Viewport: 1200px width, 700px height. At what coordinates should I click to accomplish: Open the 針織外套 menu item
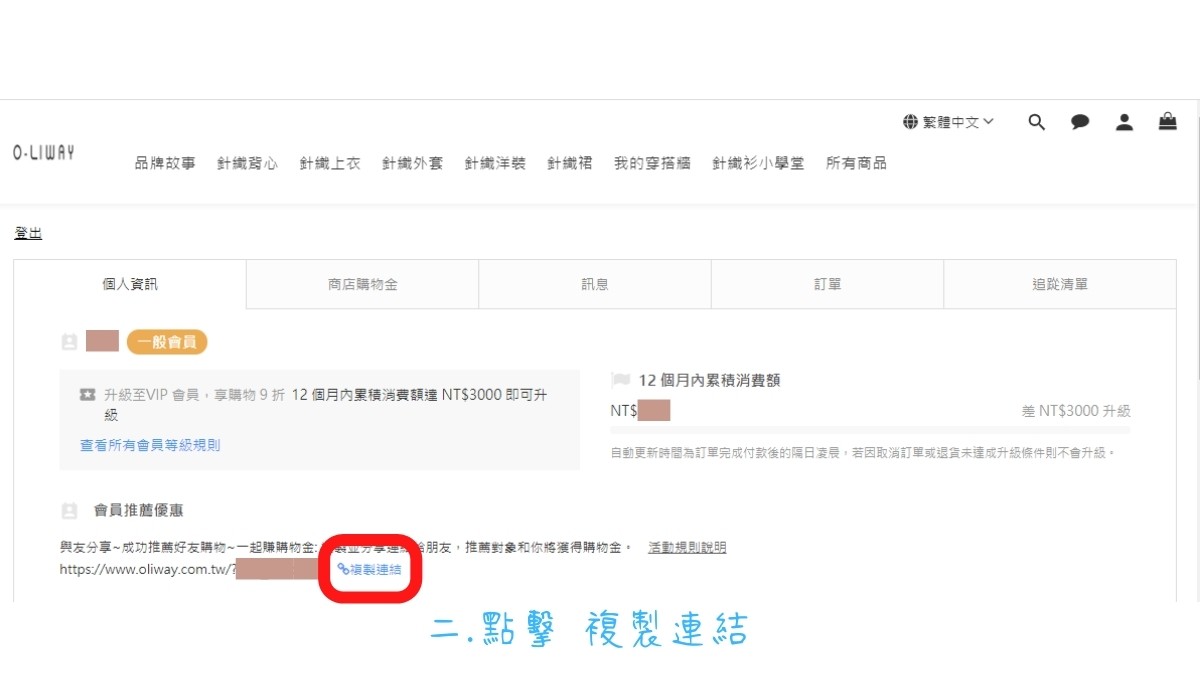coord(412,163)
